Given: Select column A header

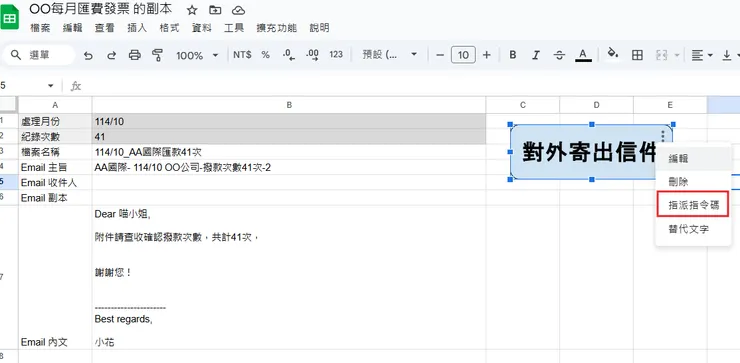Looking at the screenshot, I should click(55, 105).
